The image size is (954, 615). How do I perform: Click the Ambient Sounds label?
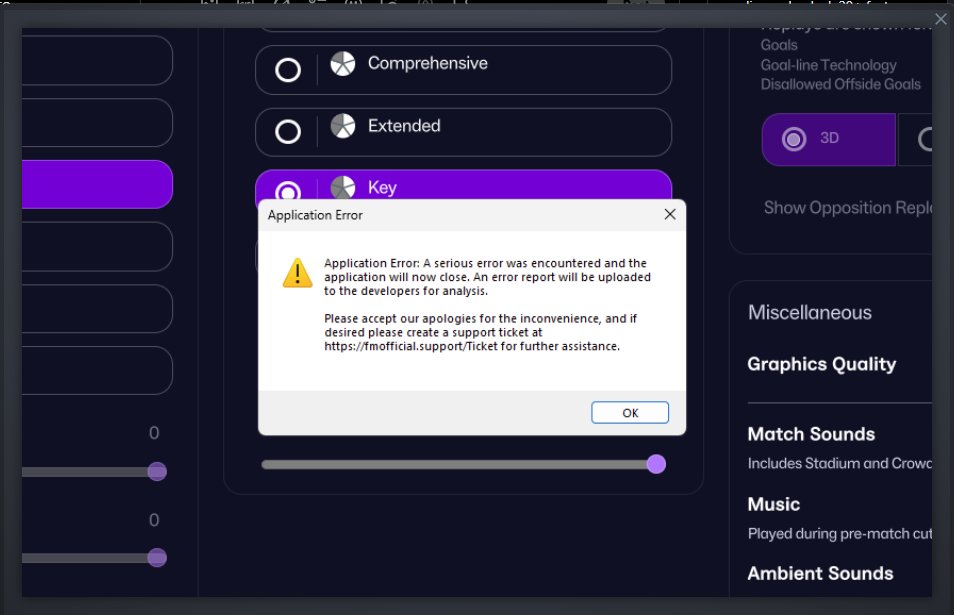[820, 573]
